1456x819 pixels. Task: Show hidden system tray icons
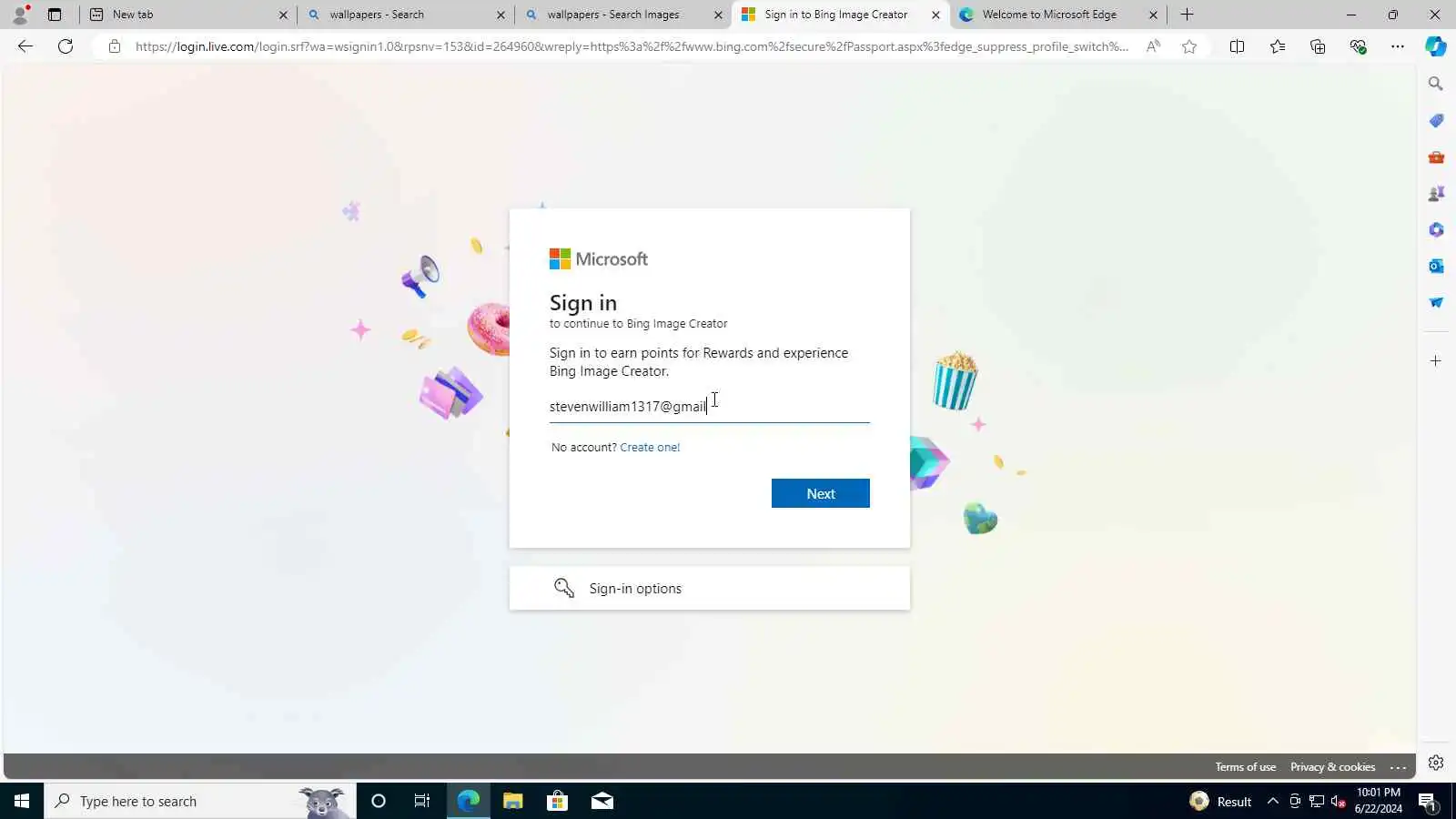tap(1272, 801)
